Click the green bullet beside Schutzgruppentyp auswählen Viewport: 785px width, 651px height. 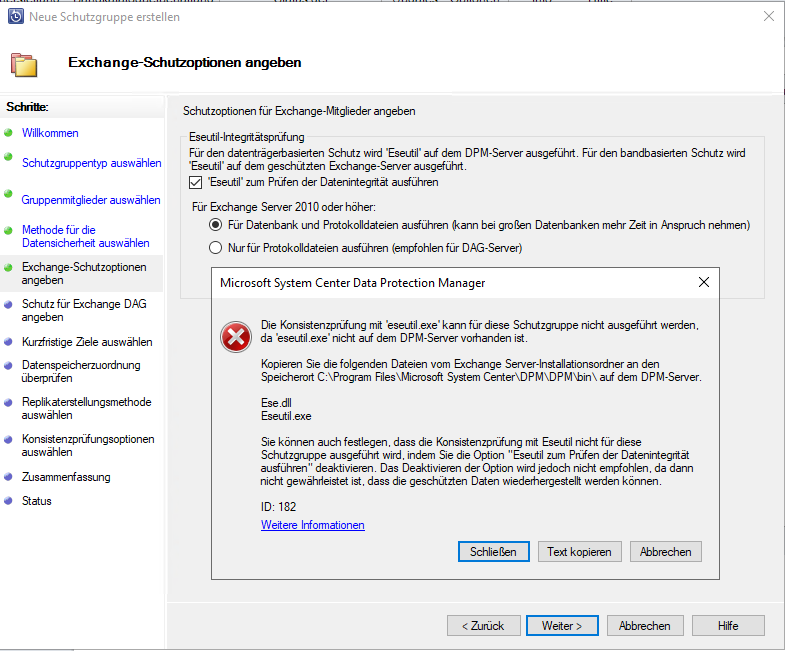(x=8, y=157)
